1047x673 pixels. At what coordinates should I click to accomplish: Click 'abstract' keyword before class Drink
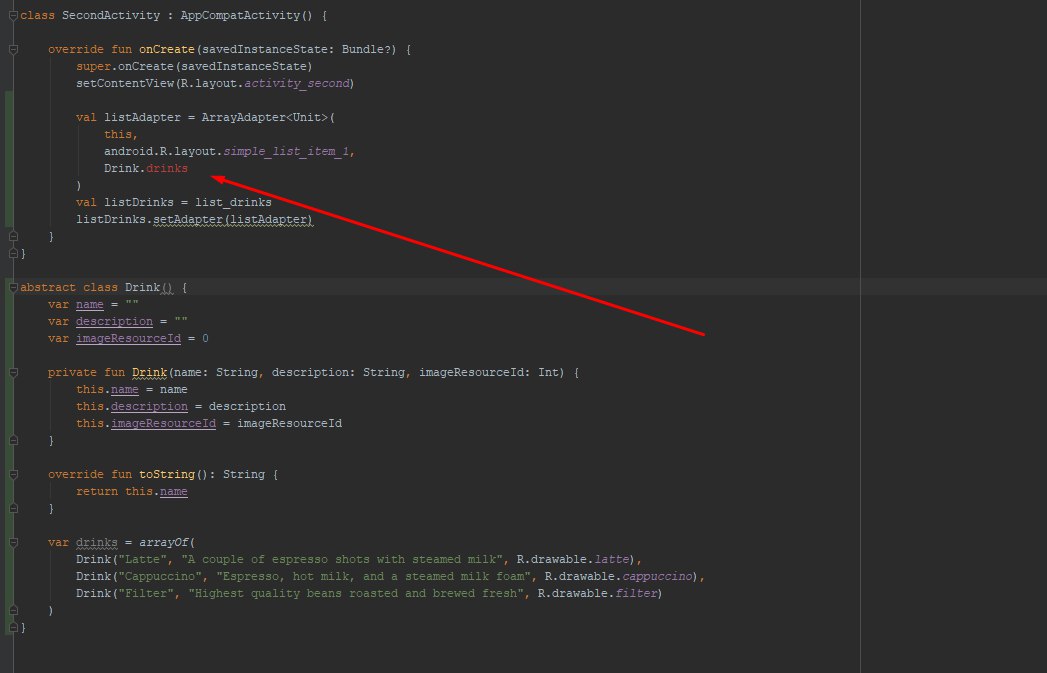click(48, 288)
